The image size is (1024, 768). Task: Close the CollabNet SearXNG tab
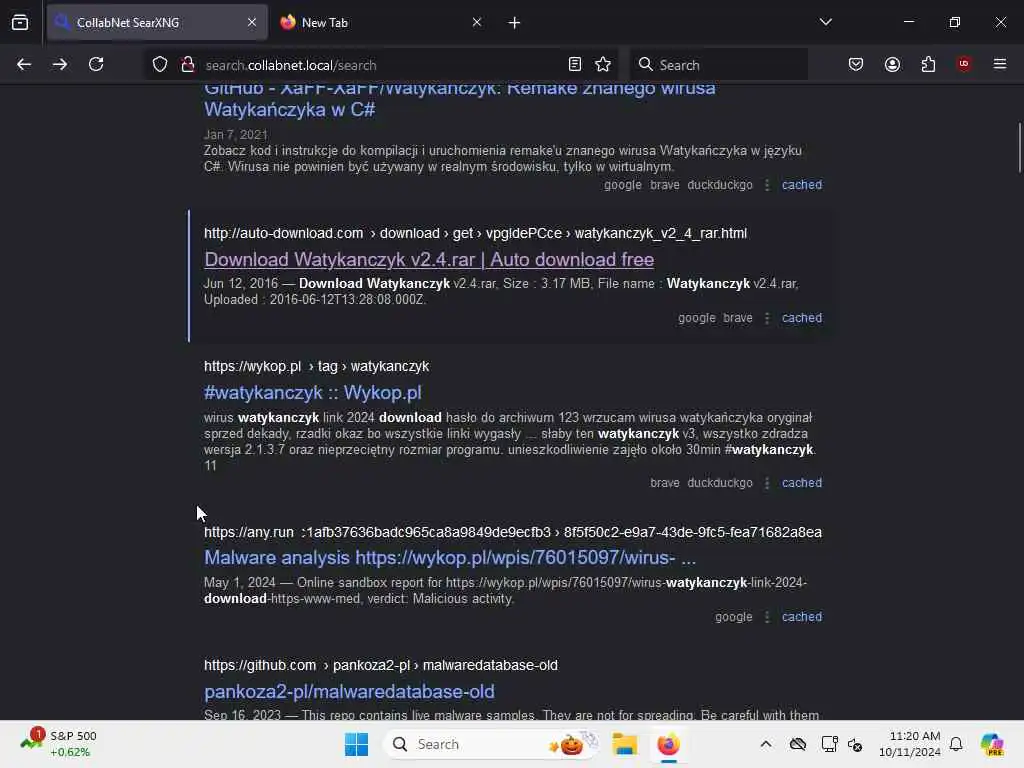(x=252, y=22)
